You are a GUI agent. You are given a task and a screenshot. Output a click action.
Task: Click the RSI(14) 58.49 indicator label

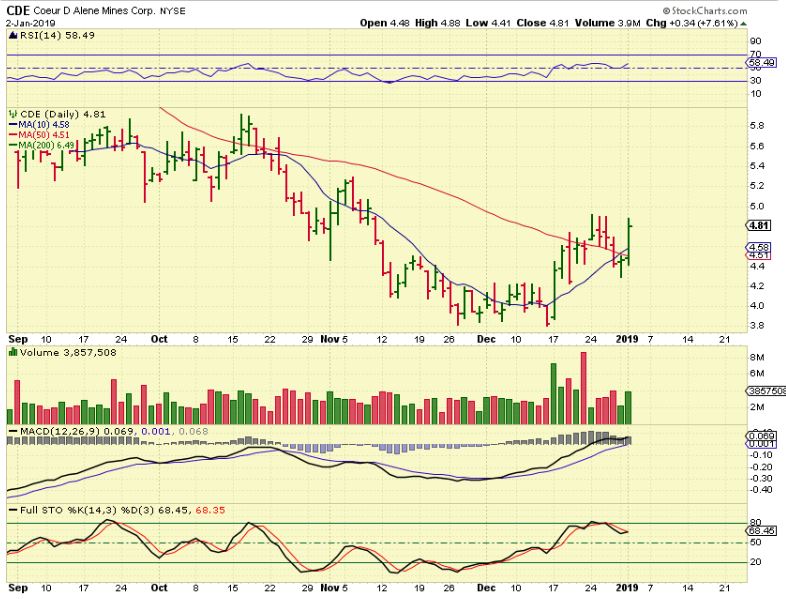pyautogui.click(x=57, y=35)
